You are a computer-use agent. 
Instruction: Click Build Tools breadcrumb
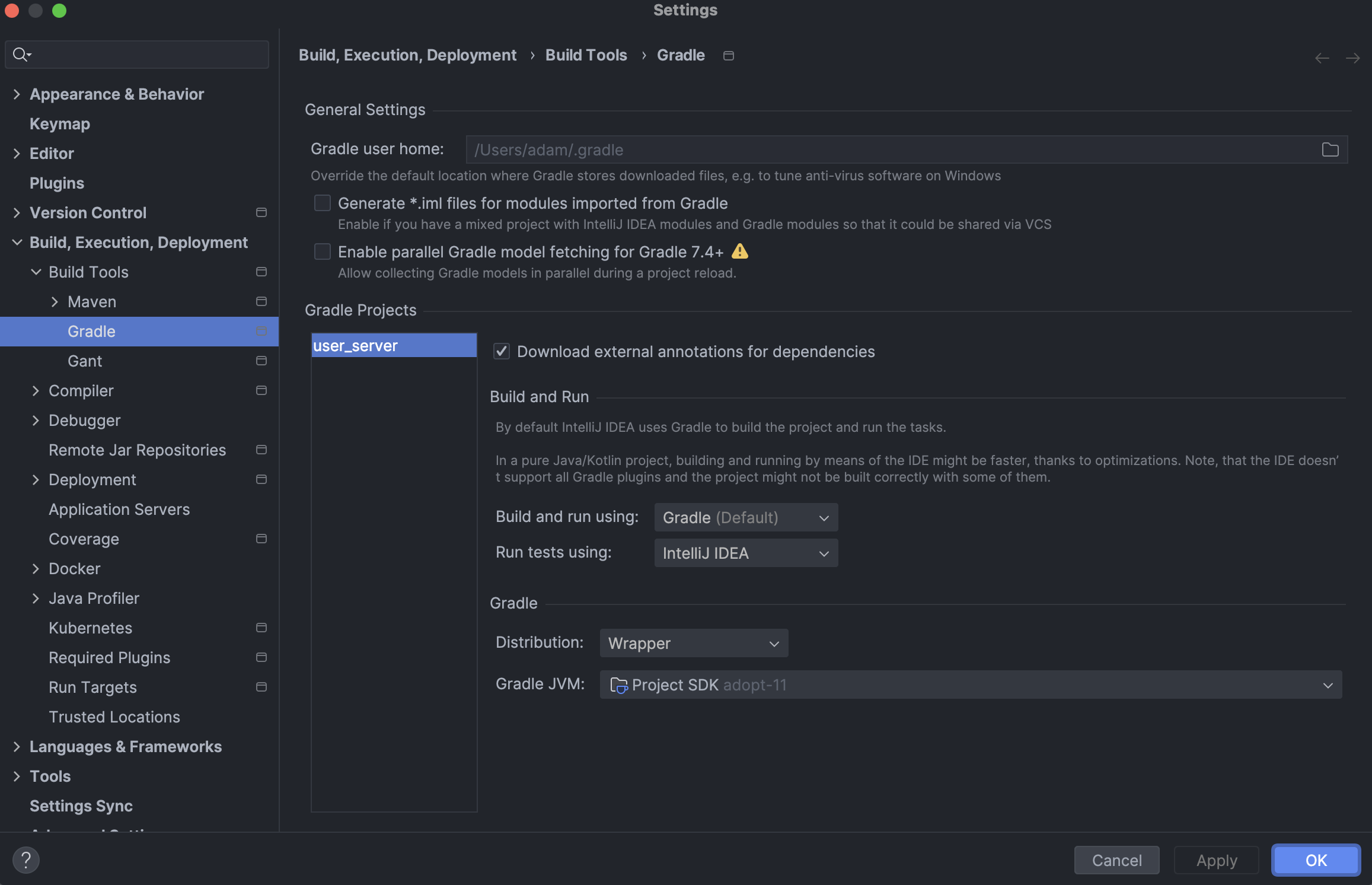pyautogui.click(x=586, y=55)
